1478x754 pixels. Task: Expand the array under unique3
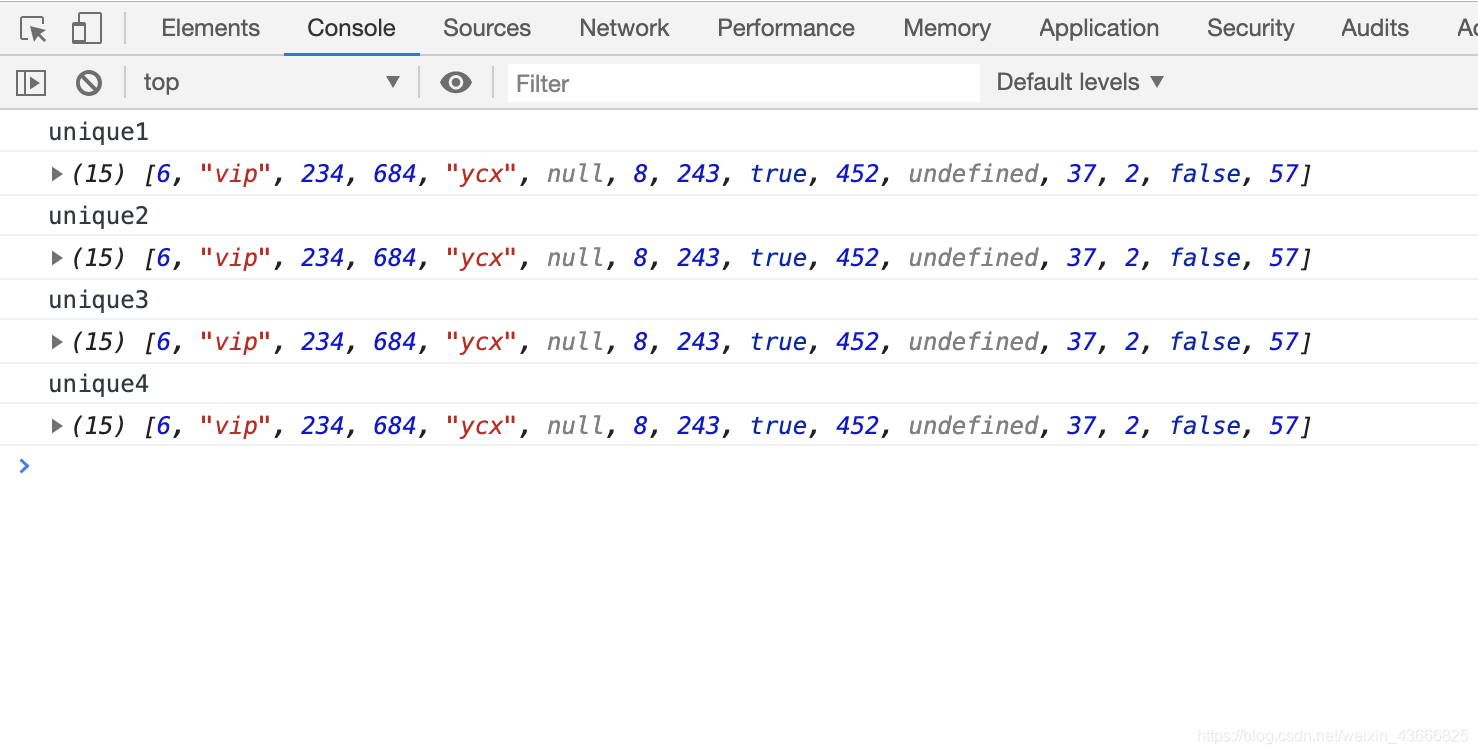click(x=57, y=342)
